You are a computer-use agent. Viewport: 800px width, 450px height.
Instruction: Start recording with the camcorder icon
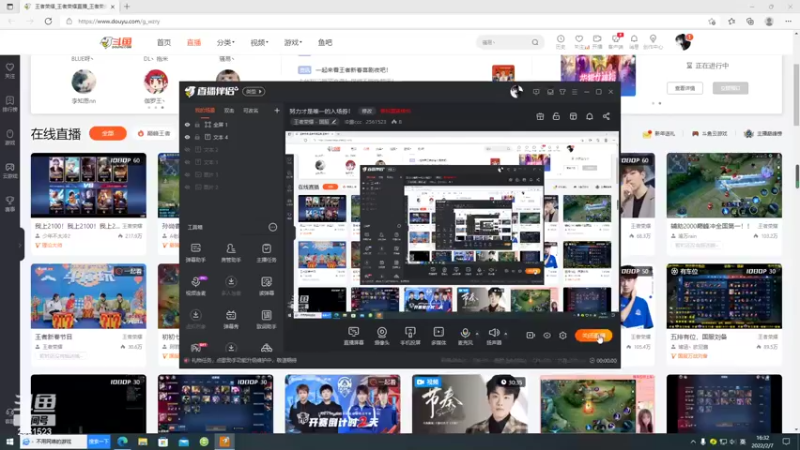[x=530, y=335]
